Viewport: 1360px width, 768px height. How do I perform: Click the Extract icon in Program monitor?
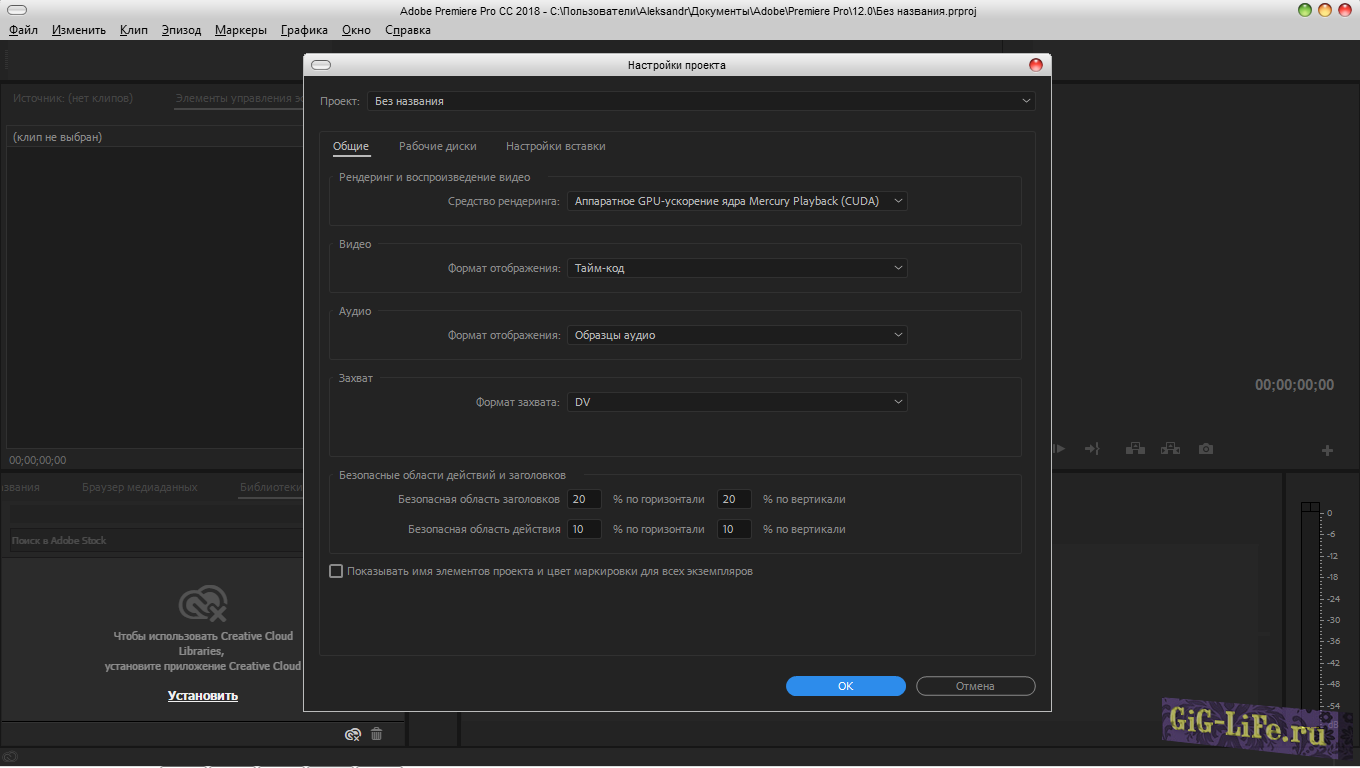(1170, 449)
